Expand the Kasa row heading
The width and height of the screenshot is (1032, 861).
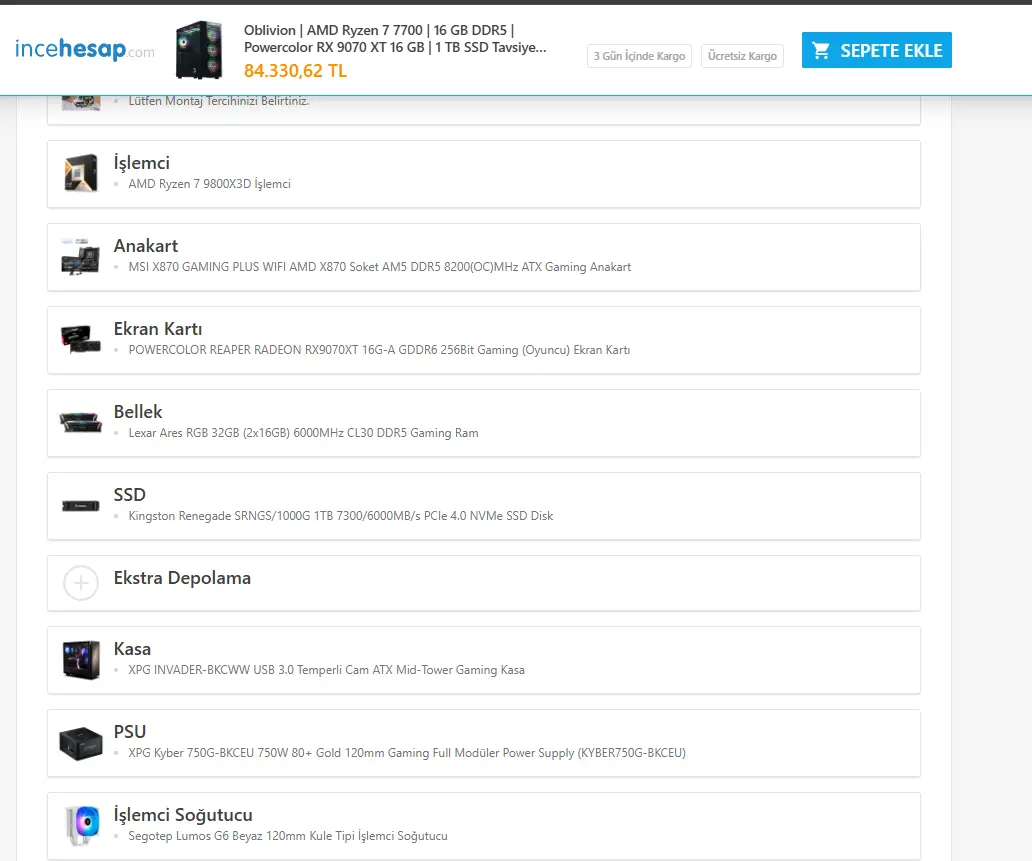click(x=132, y=648)
